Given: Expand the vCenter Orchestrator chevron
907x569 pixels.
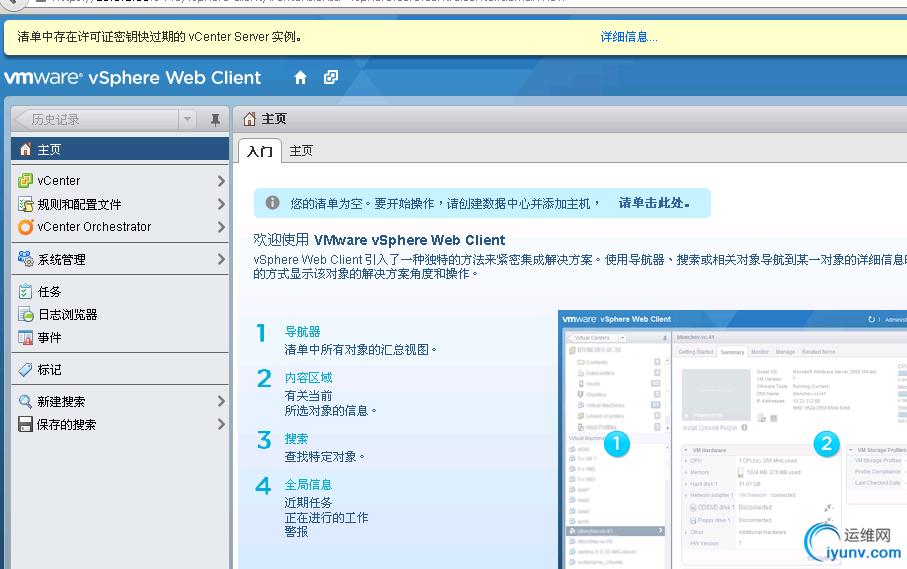Looking at the screenshot, I should pos(221,227).
